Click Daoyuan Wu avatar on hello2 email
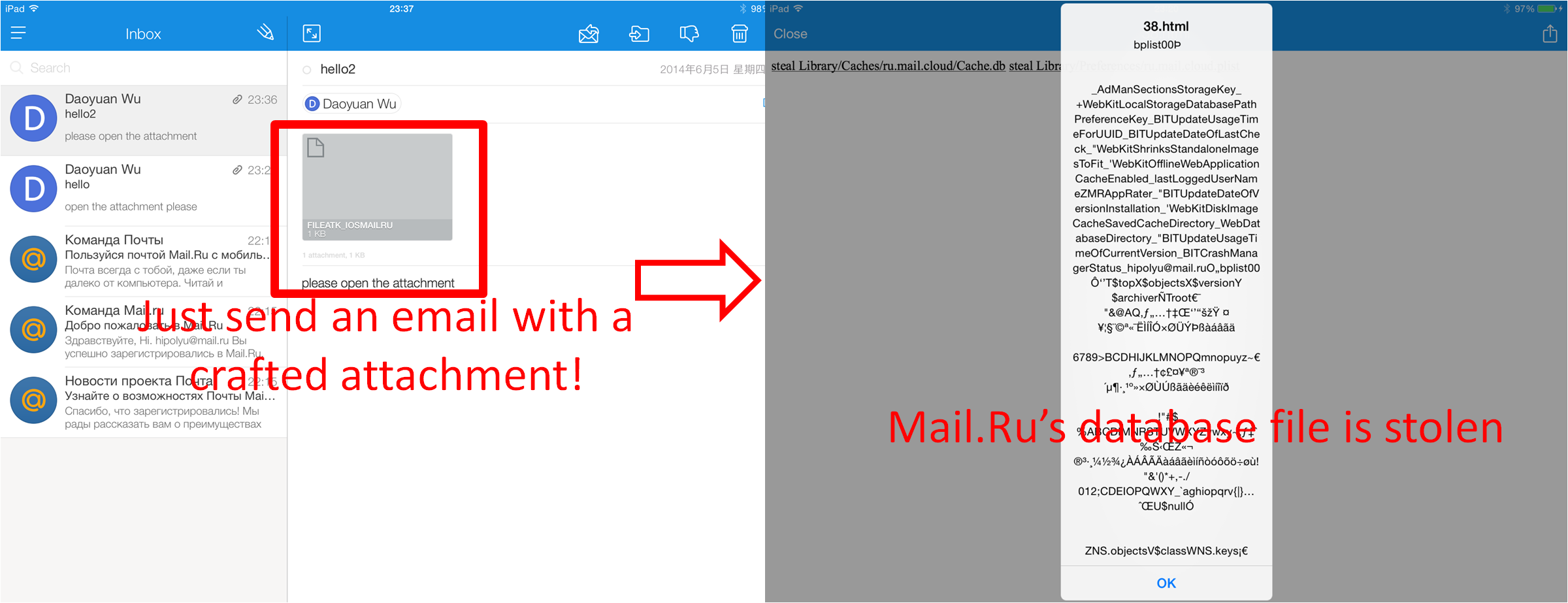Image resolution: width=1568 pixels, height=603 pixels. [34, 118]
